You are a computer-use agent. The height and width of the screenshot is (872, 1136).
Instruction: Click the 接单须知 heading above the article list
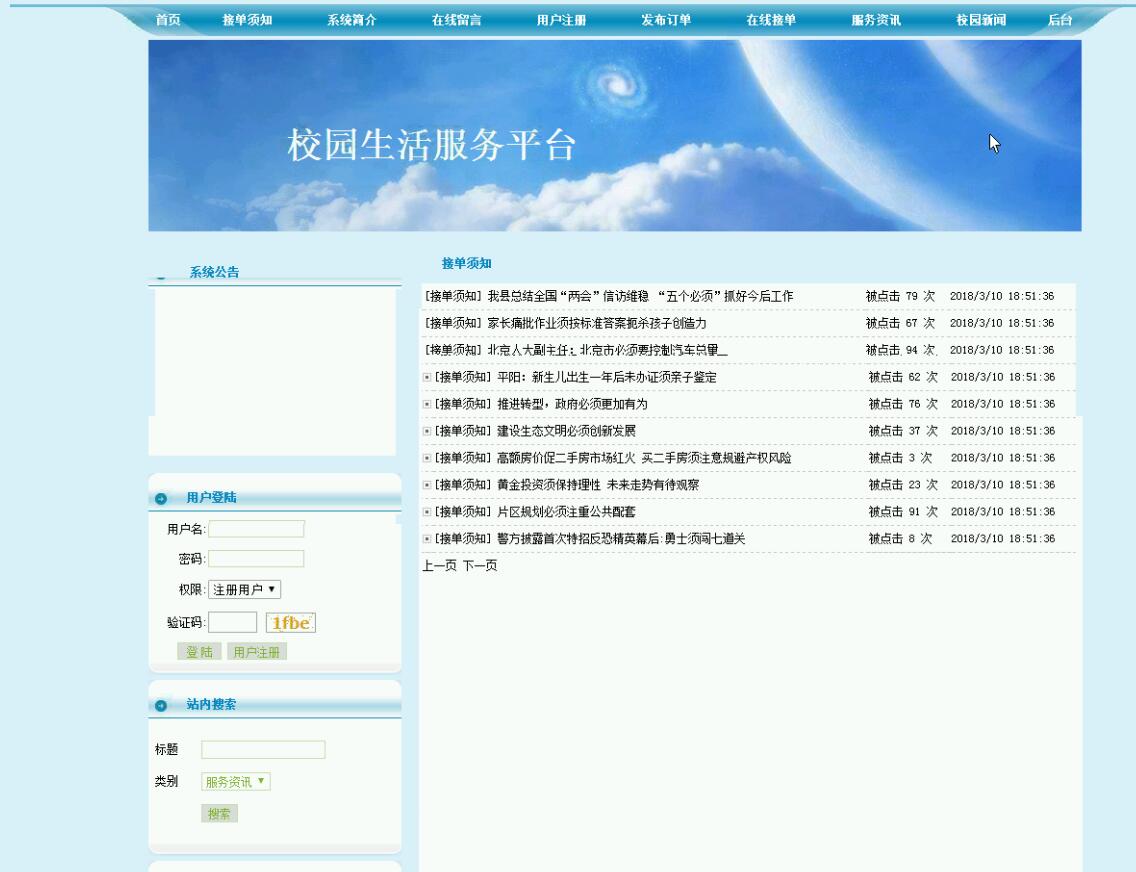467,264
